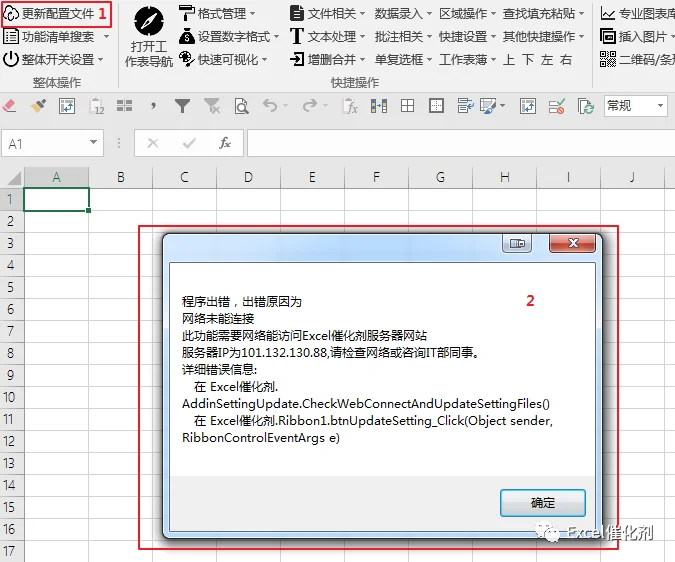The height and width of the screenshot is (562, 675).
Task: Click the 打开工作表导航 compass icon
Action: [149, 22]
